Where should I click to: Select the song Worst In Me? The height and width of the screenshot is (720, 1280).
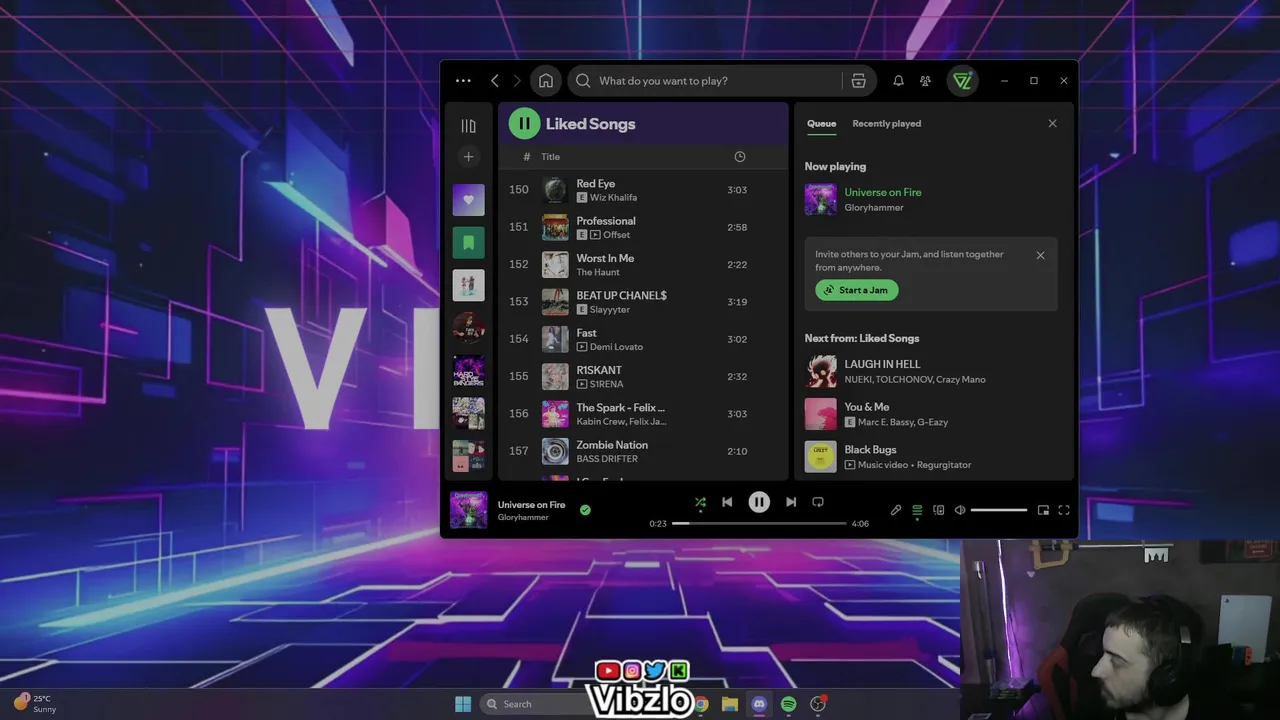pyautogui.click(x=605, y=258)
